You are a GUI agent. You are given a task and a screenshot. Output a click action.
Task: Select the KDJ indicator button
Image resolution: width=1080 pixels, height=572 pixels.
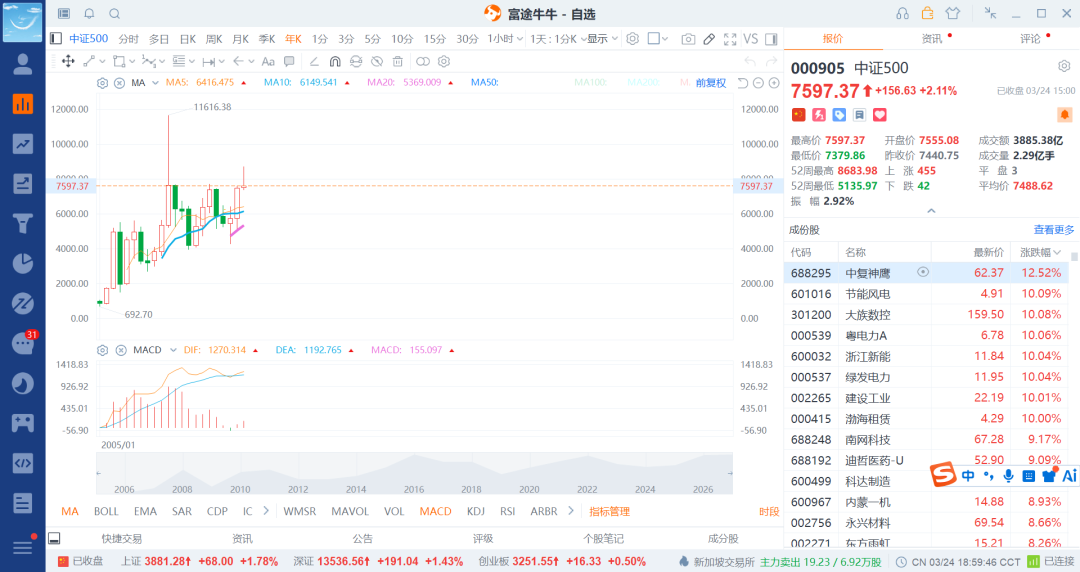tap(476, 511)
